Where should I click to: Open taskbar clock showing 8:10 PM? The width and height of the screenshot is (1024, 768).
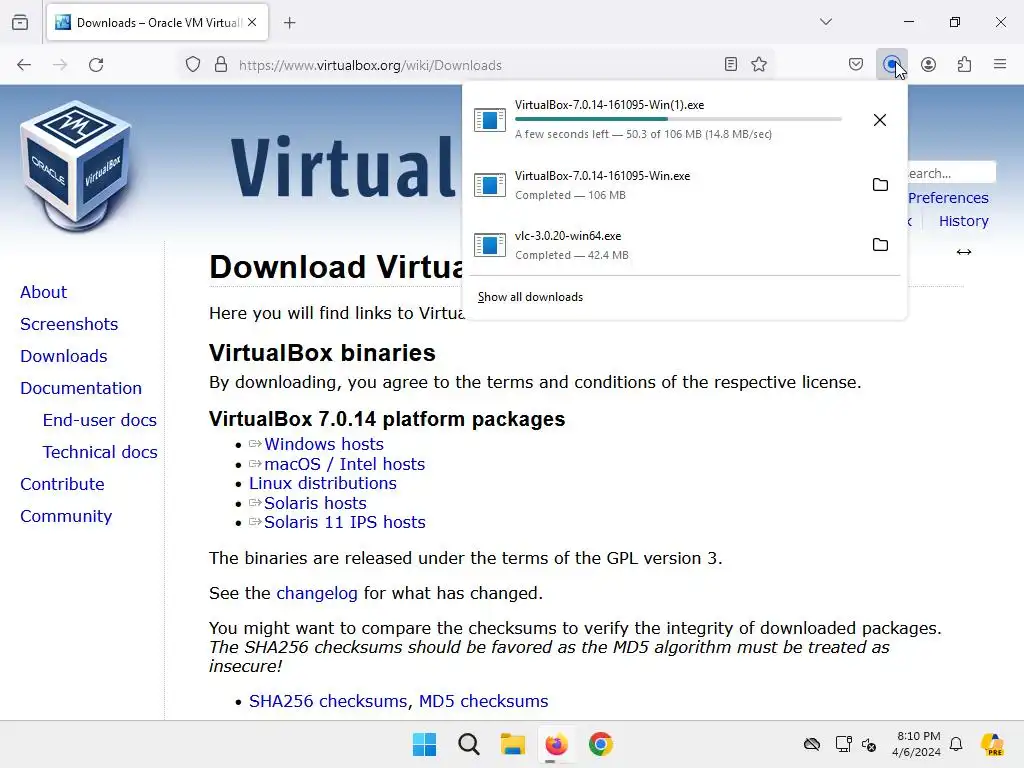click(917, 744)
